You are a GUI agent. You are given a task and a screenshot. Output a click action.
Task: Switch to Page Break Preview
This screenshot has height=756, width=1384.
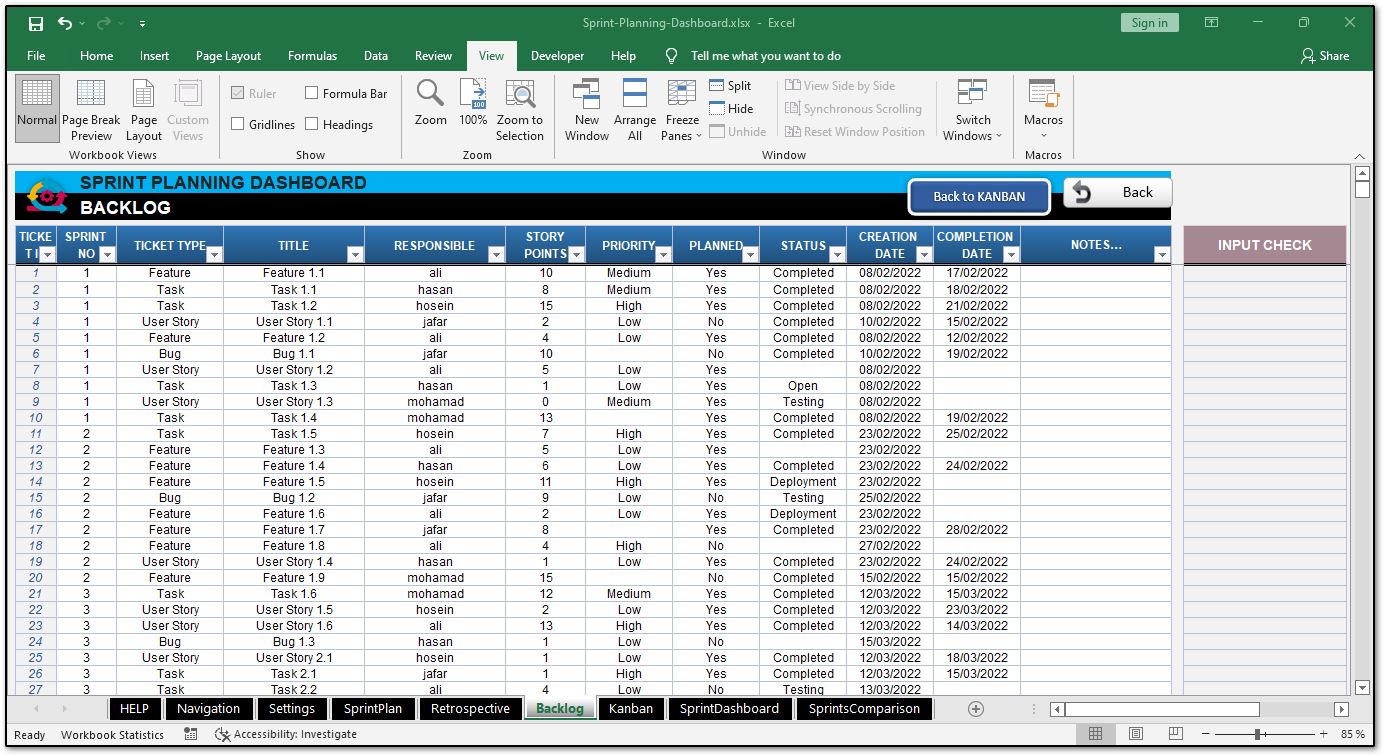91,109
